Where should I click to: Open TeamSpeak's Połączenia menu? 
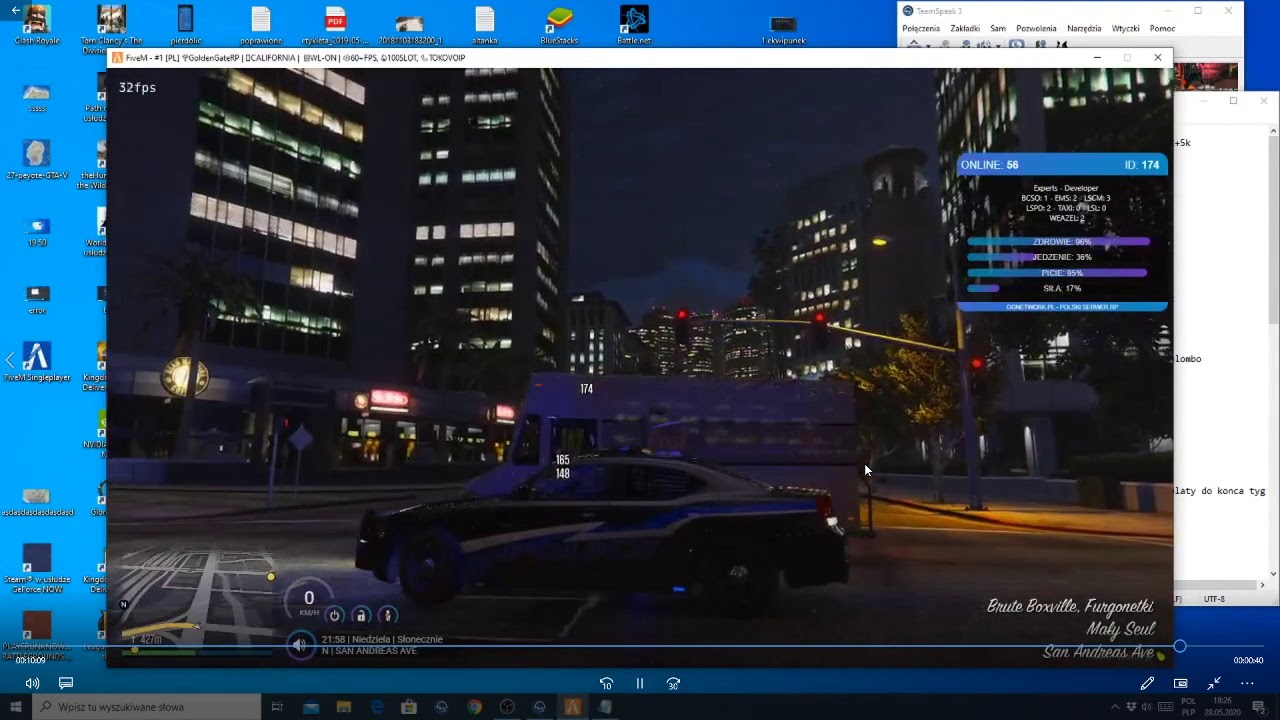[x=921, y=28]
